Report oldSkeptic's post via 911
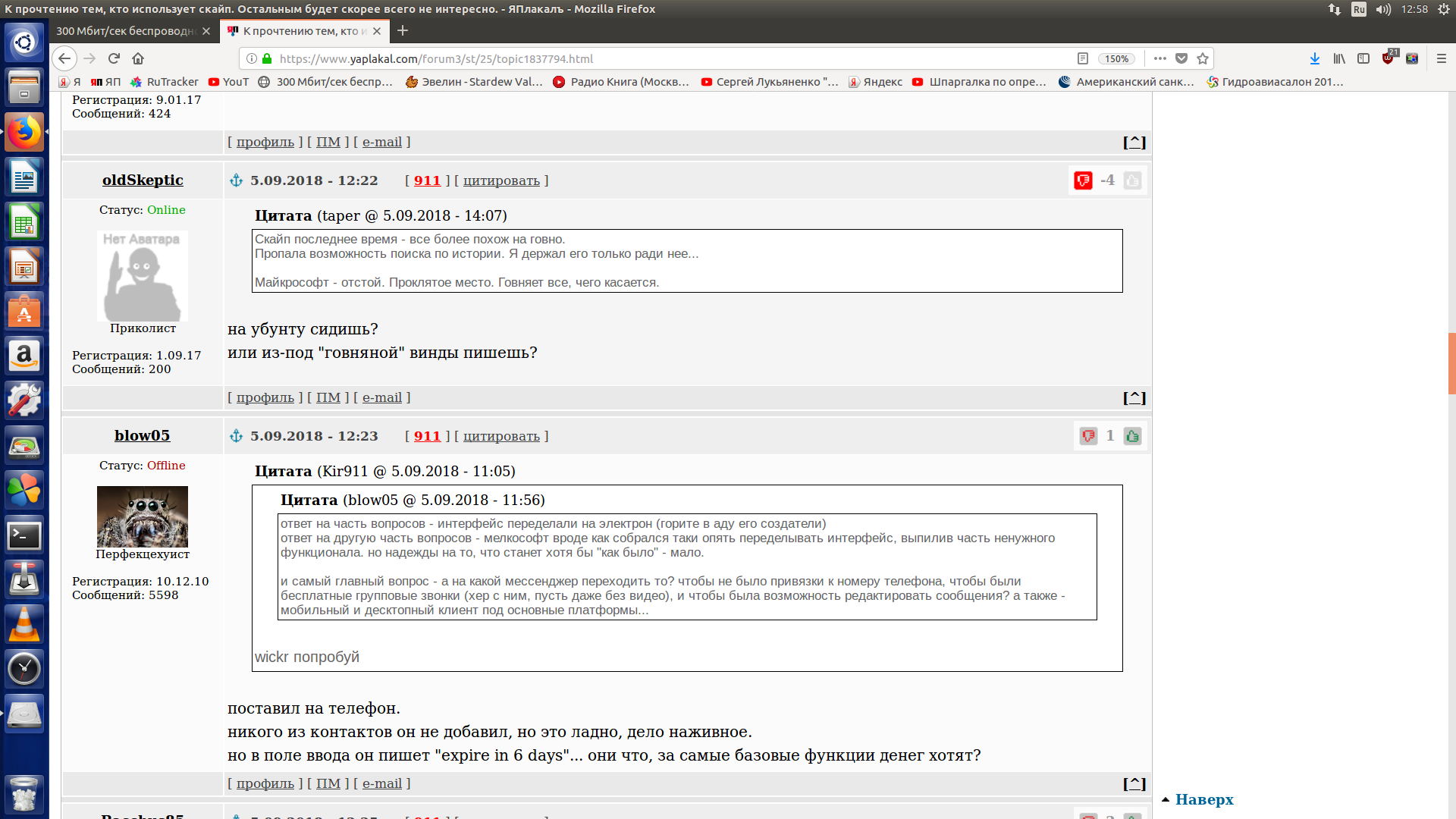This screenshot has height=819, width=1456. (x=427, y=180)
